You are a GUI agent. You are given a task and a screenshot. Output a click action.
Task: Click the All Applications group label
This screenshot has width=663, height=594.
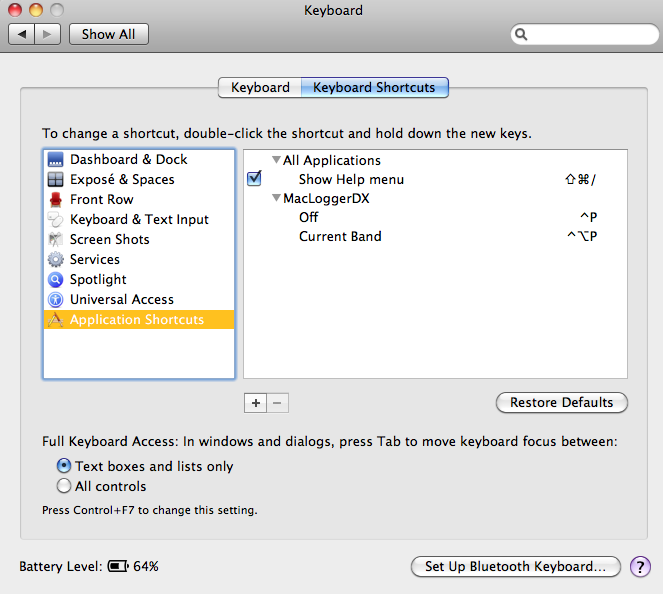point(332,160)
